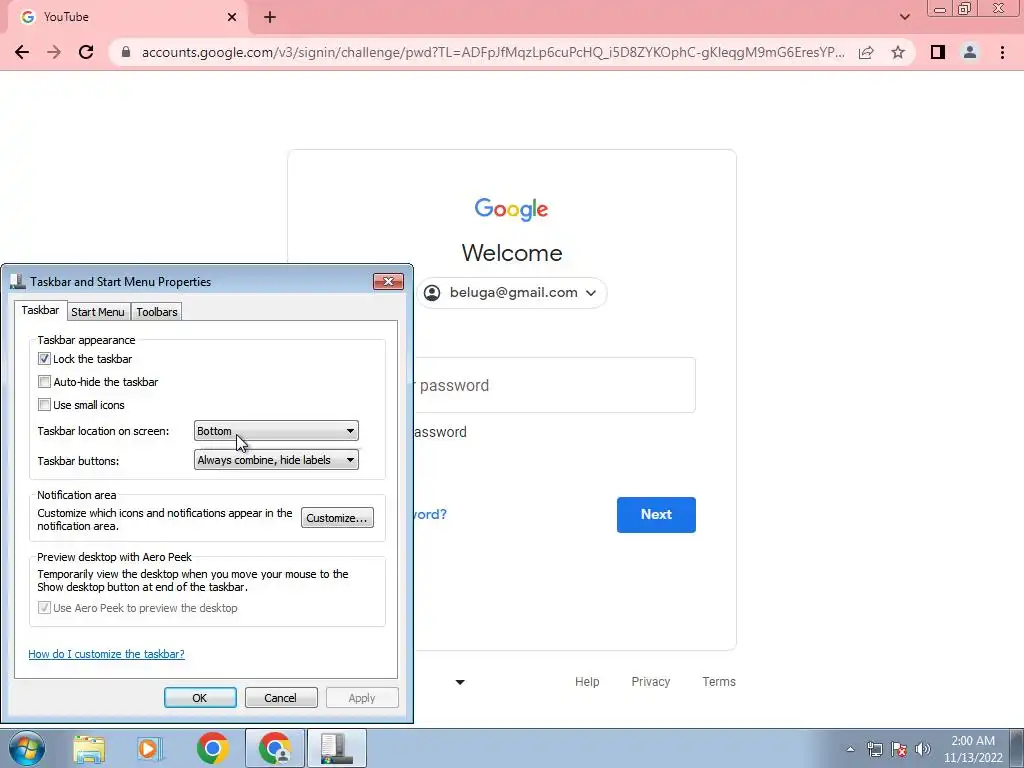Image resolution: width=1024 pixels, height=768 pixels.
Task: Launch Windows Media Player from the taskbar
Action: pos(150,748)
